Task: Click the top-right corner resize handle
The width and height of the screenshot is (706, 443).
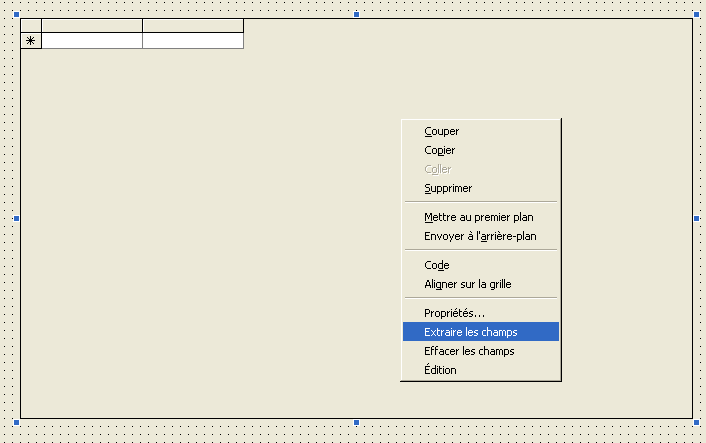Action: point(696,15)
